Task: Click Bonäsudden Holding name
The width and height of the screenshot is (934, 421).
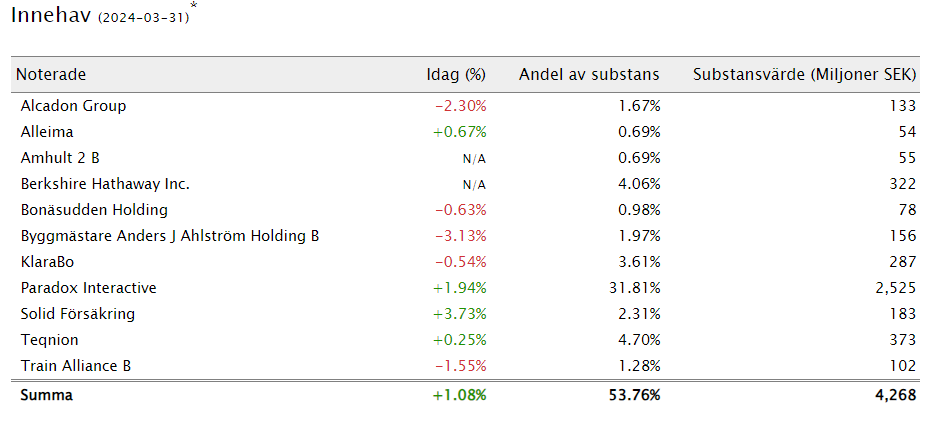Action: tap(94, 210)
